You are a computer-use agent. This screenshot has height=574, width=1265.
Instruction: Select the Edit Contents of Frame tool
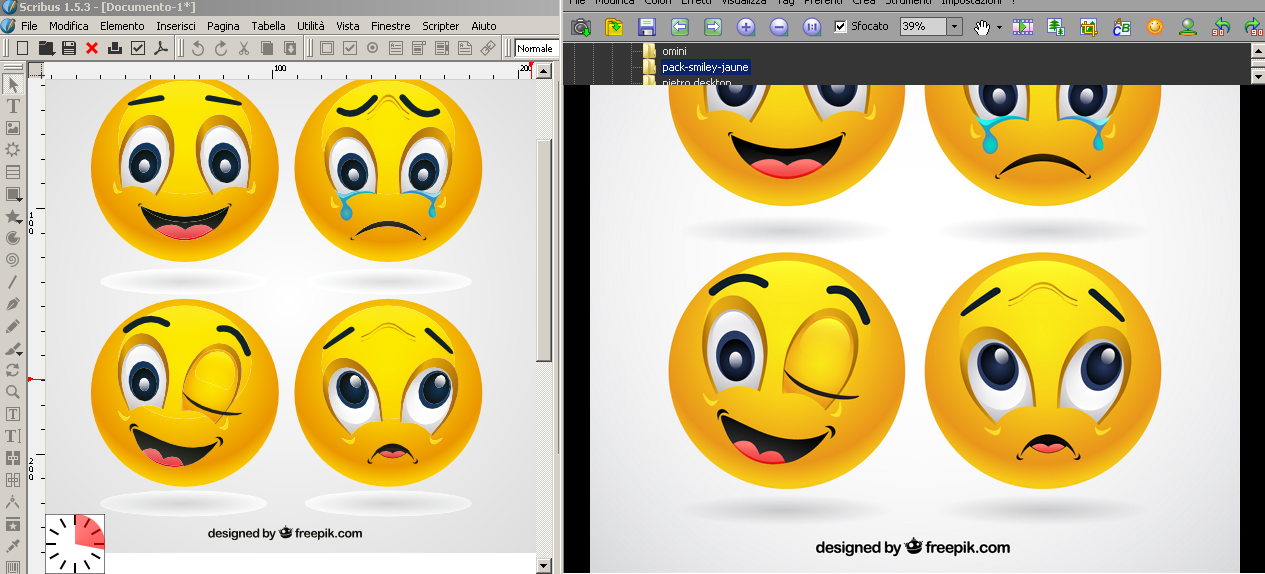13,414
